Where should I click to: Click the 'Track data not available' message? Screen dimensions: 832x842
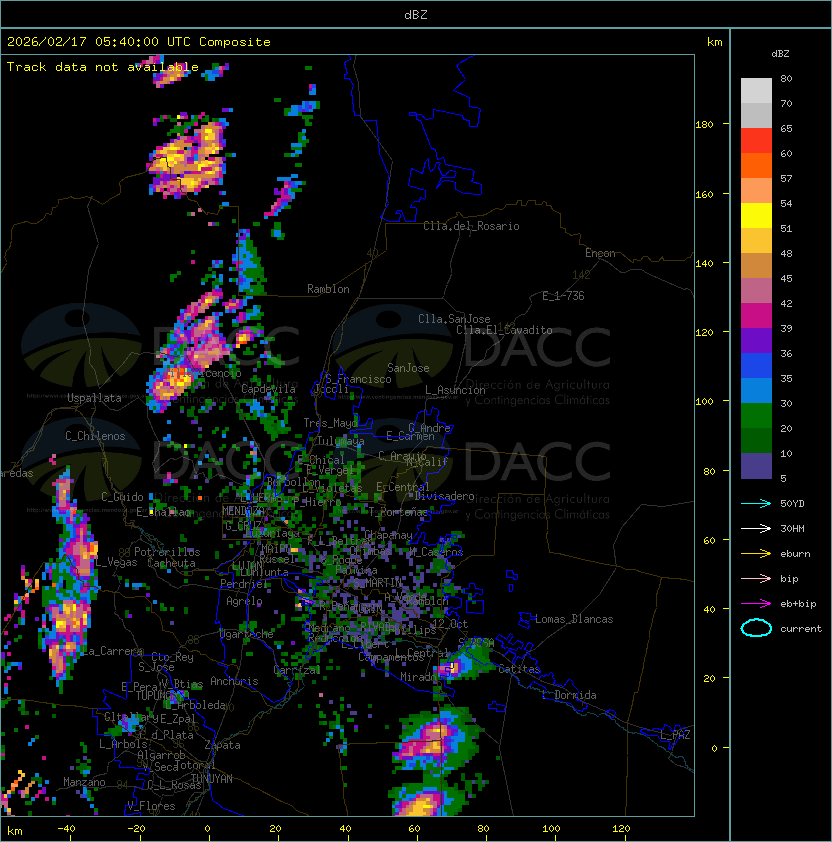[x=103, y=67]
